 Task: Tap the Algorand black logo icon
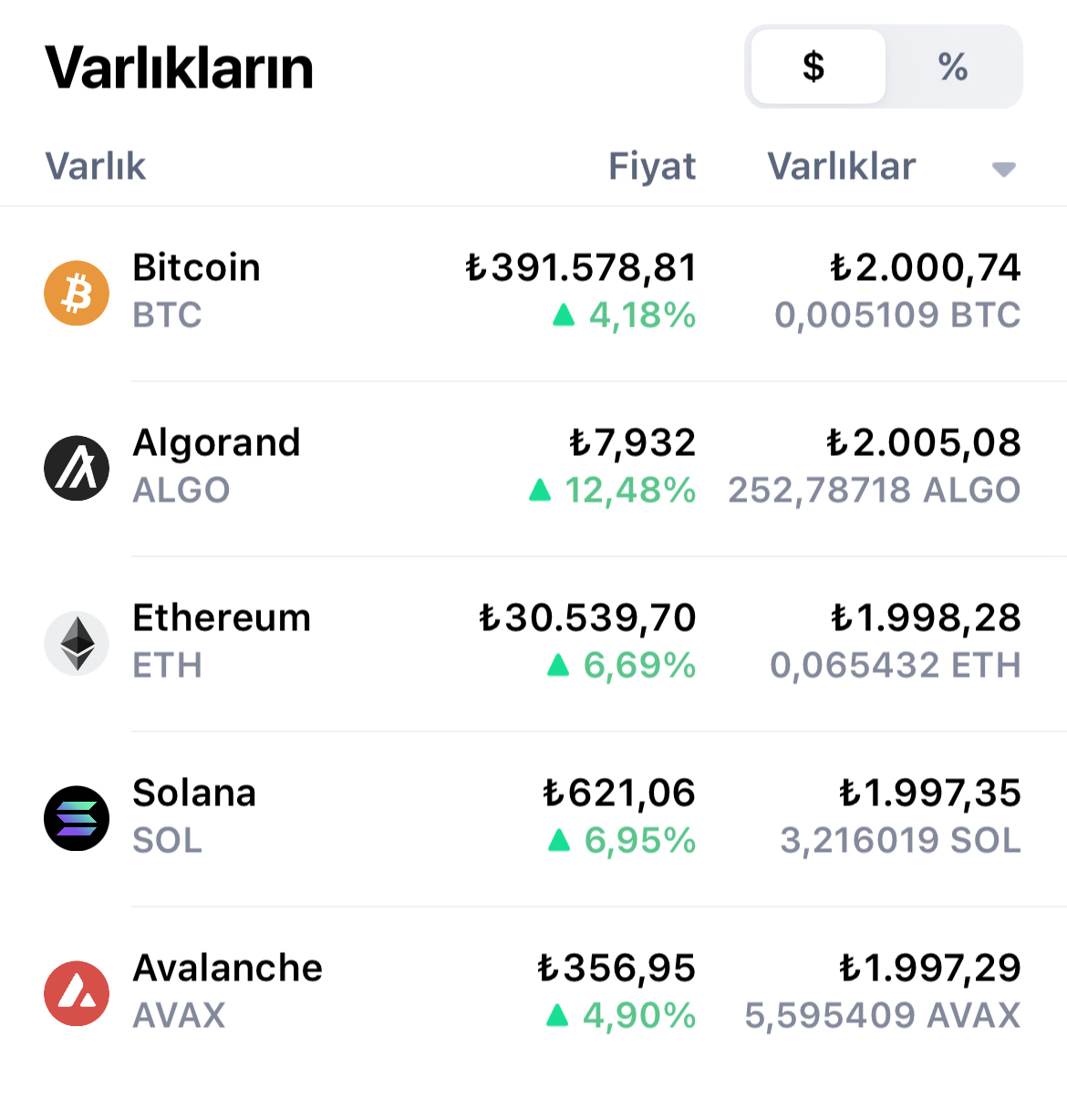point(77,468)
